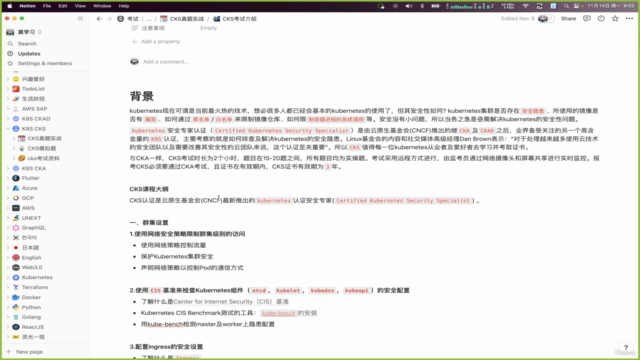The image size is (640, 360).
Task: Open page history clock icon
Action: (601, 18)
